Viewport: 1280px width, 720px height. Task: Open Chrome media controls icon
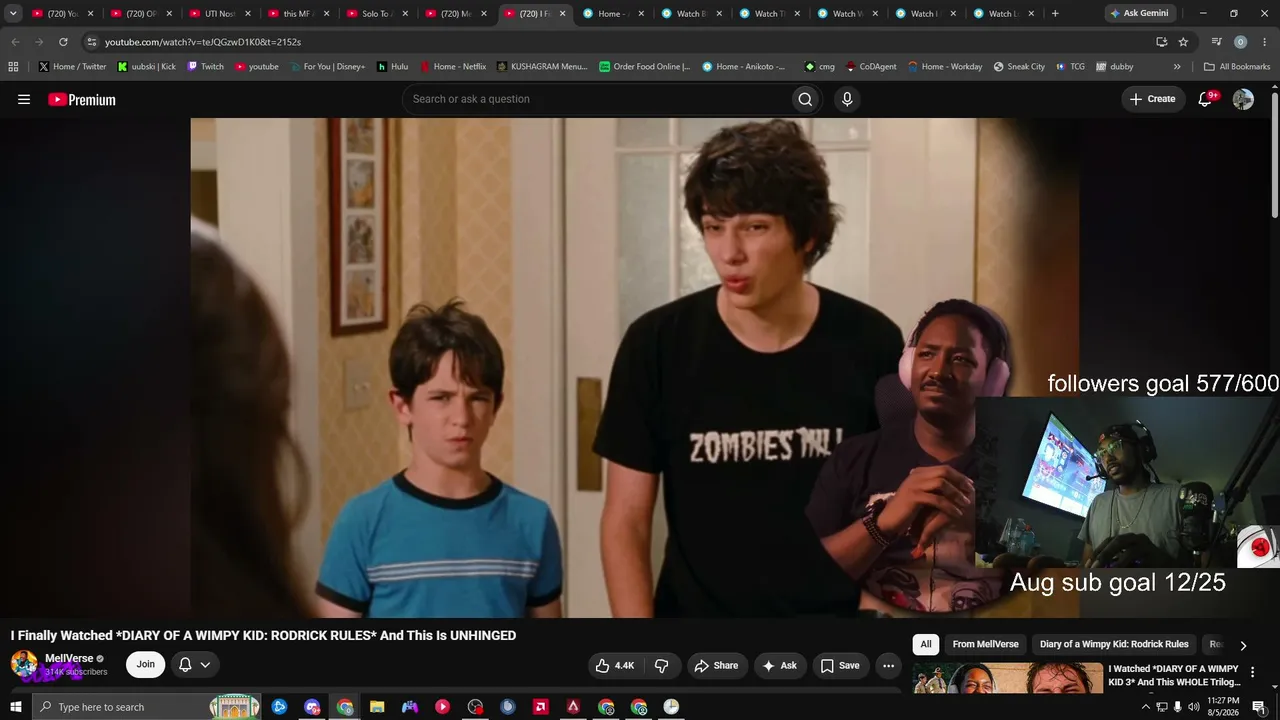(1216, 42)
